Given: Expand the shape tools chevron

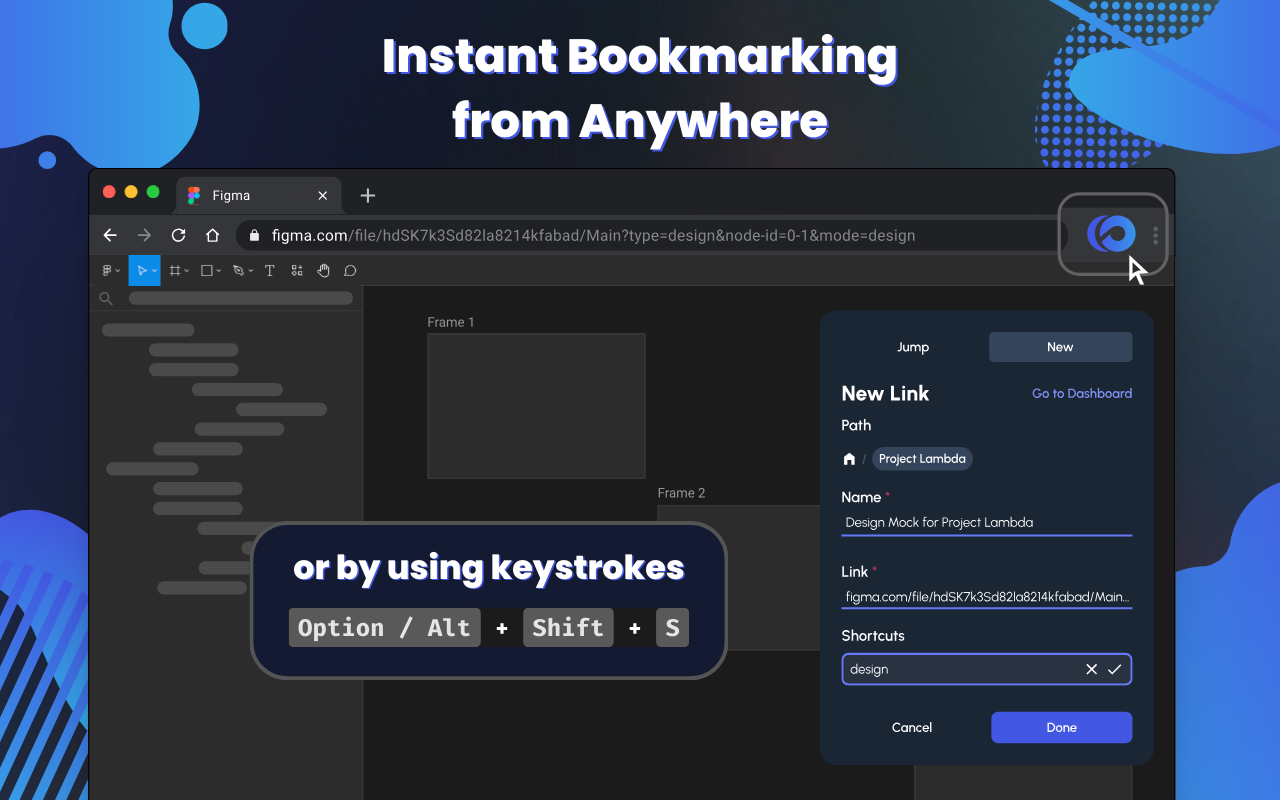Looking at the screenshot, I should coord(218,271).
